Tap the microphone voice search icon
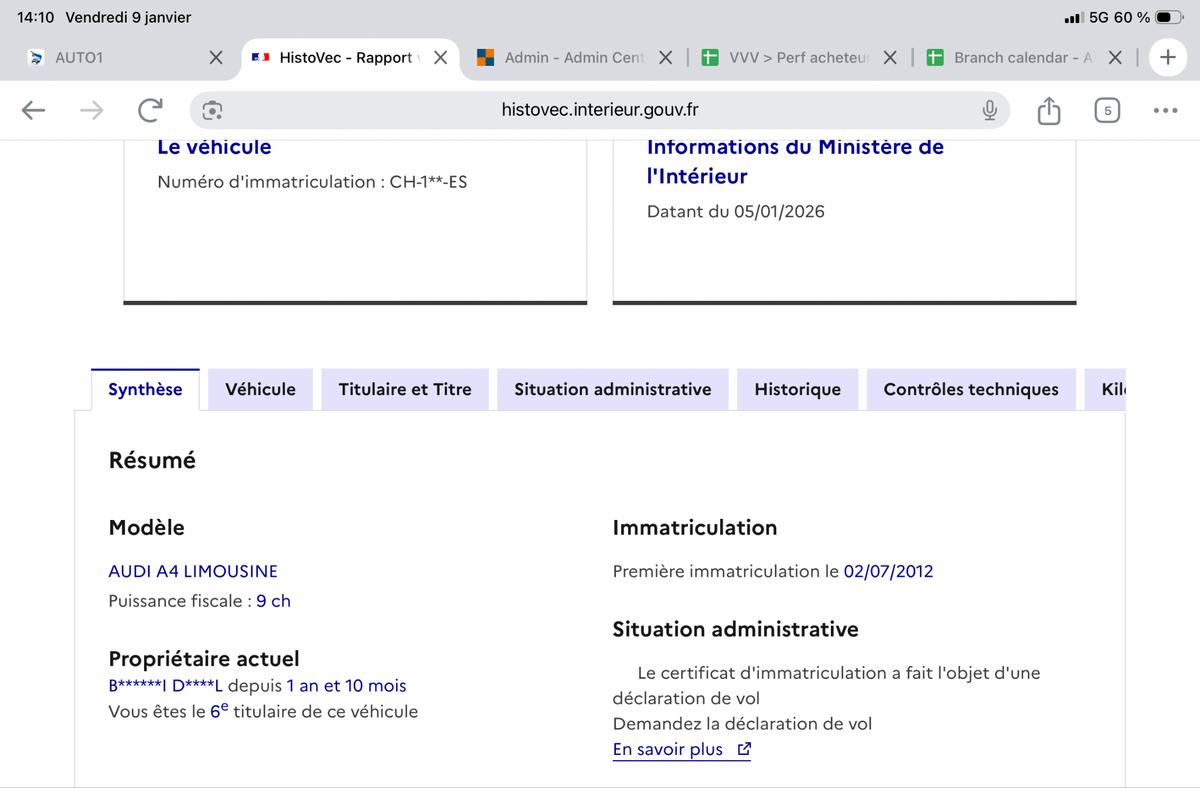This screenshot has width=1200, height=788. [989, 110]
